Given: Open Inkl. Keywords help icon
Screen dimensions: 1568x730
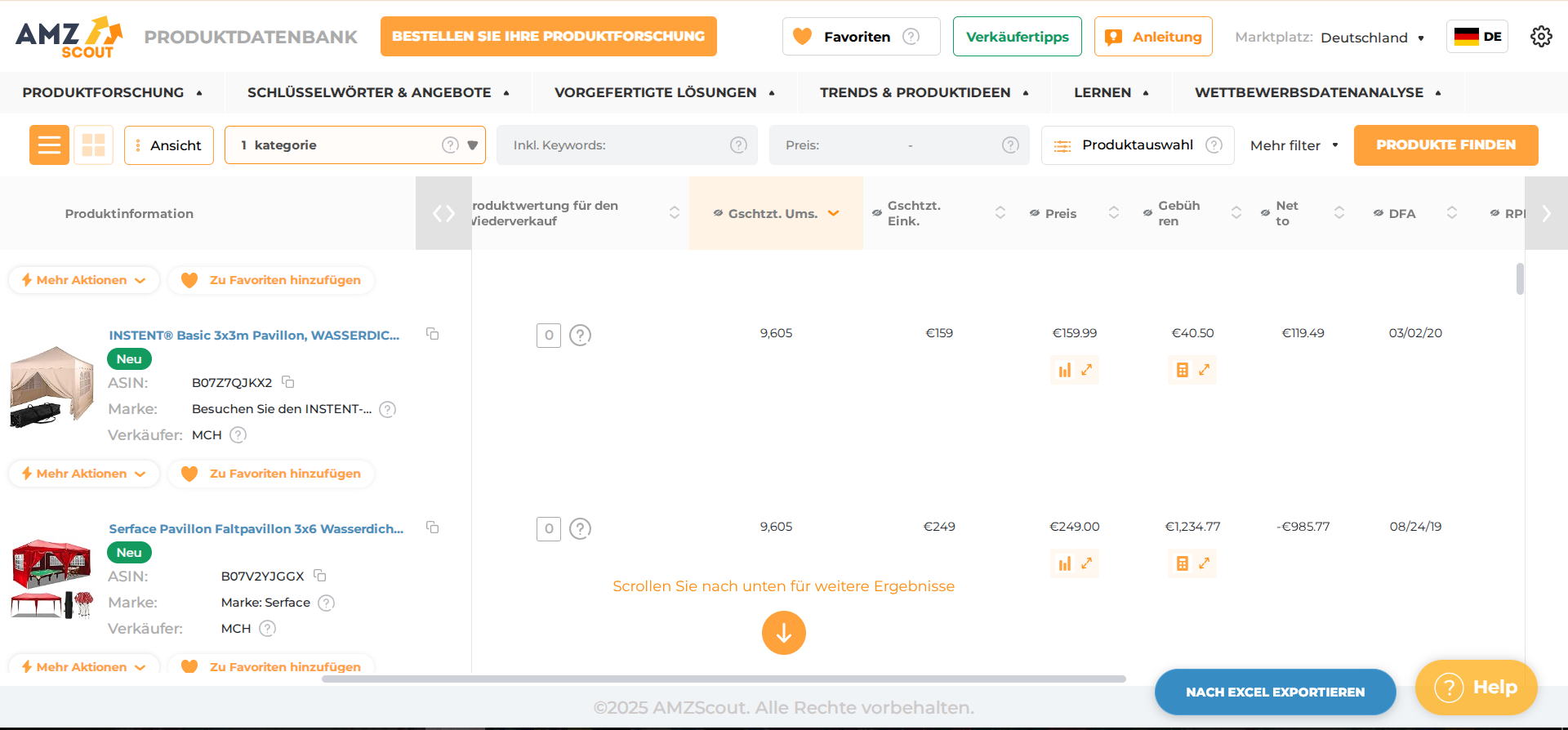Looking at the screenshot, I should coord(738,145).
